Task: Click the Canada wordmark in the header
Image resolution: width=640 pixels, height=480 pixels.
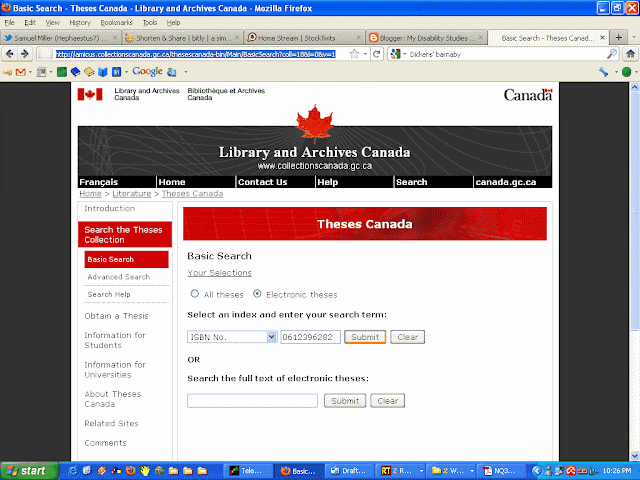Action: pyautogui.click(x=528, y=95)
